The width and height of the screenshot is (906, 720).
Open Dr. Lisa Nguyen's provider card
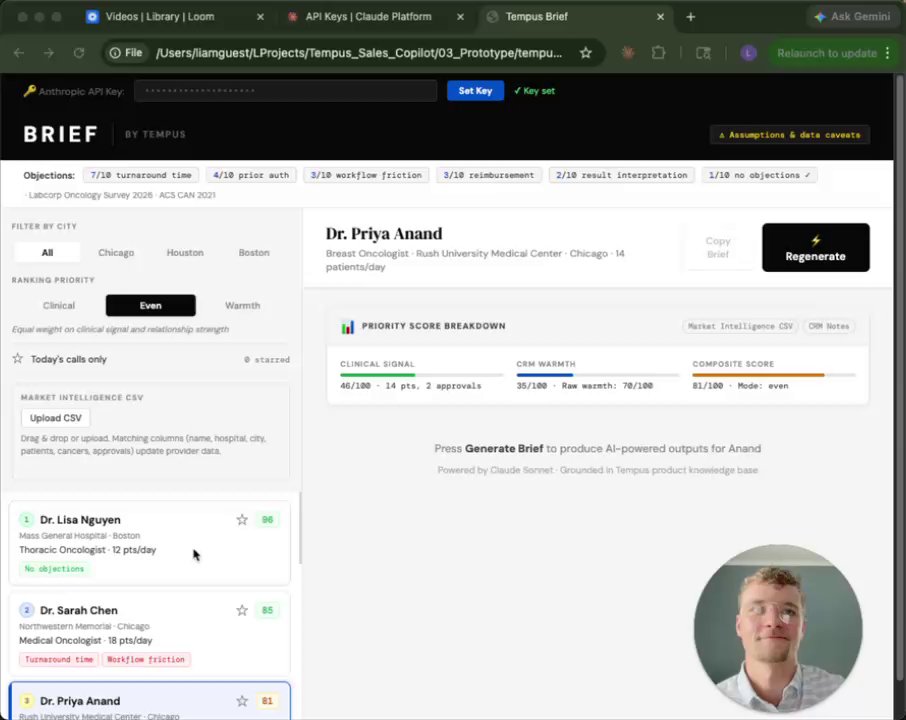150,543
